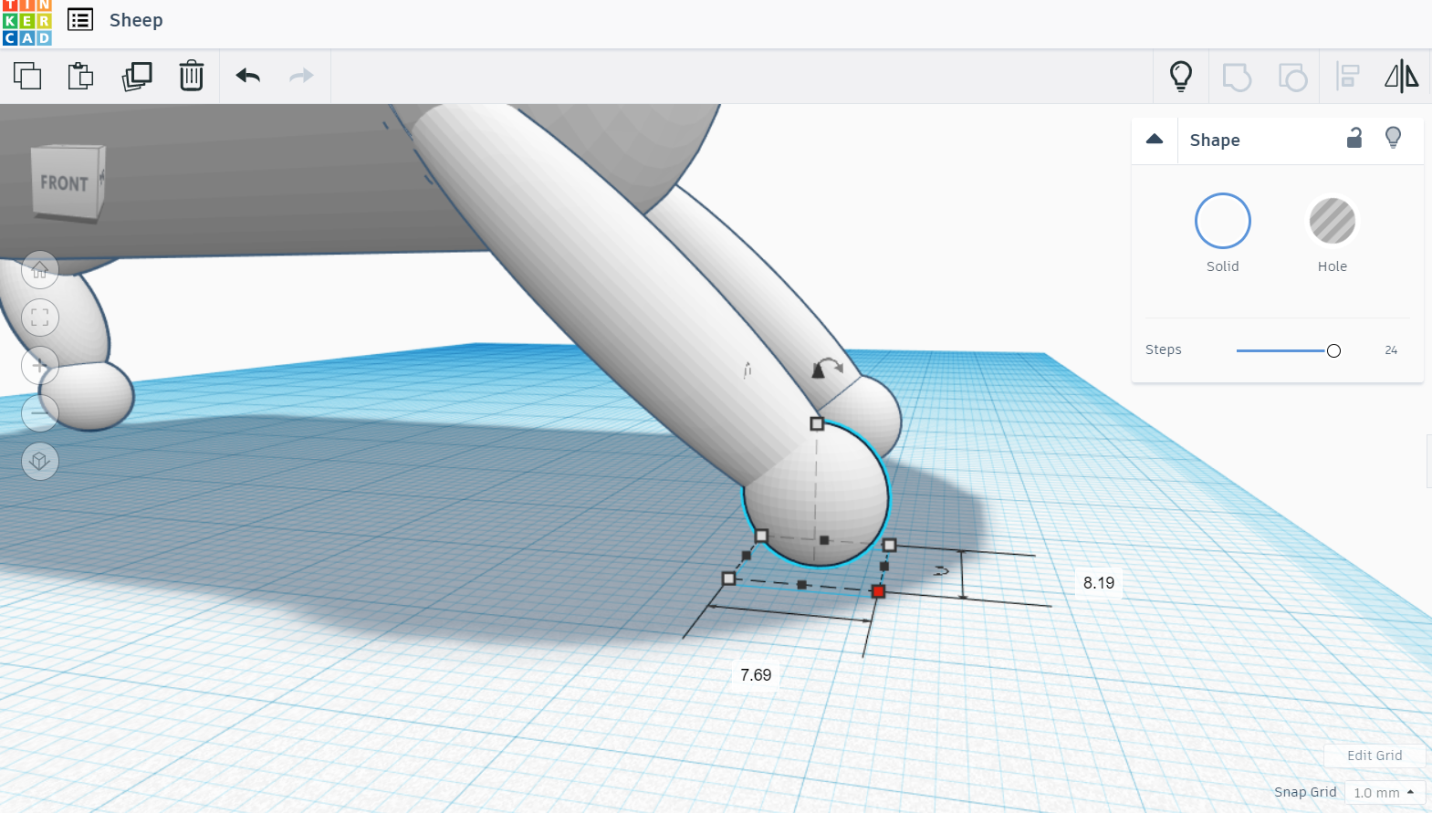Click the 8.19 dimension value
Viewport: 1432px width, 813px height.
tap(1098, 582)
